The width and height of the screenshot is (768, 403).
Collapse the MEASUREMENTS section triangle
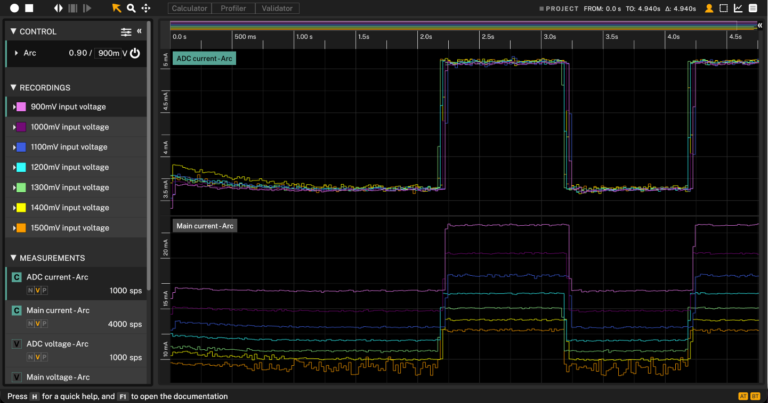click(13, 258)
